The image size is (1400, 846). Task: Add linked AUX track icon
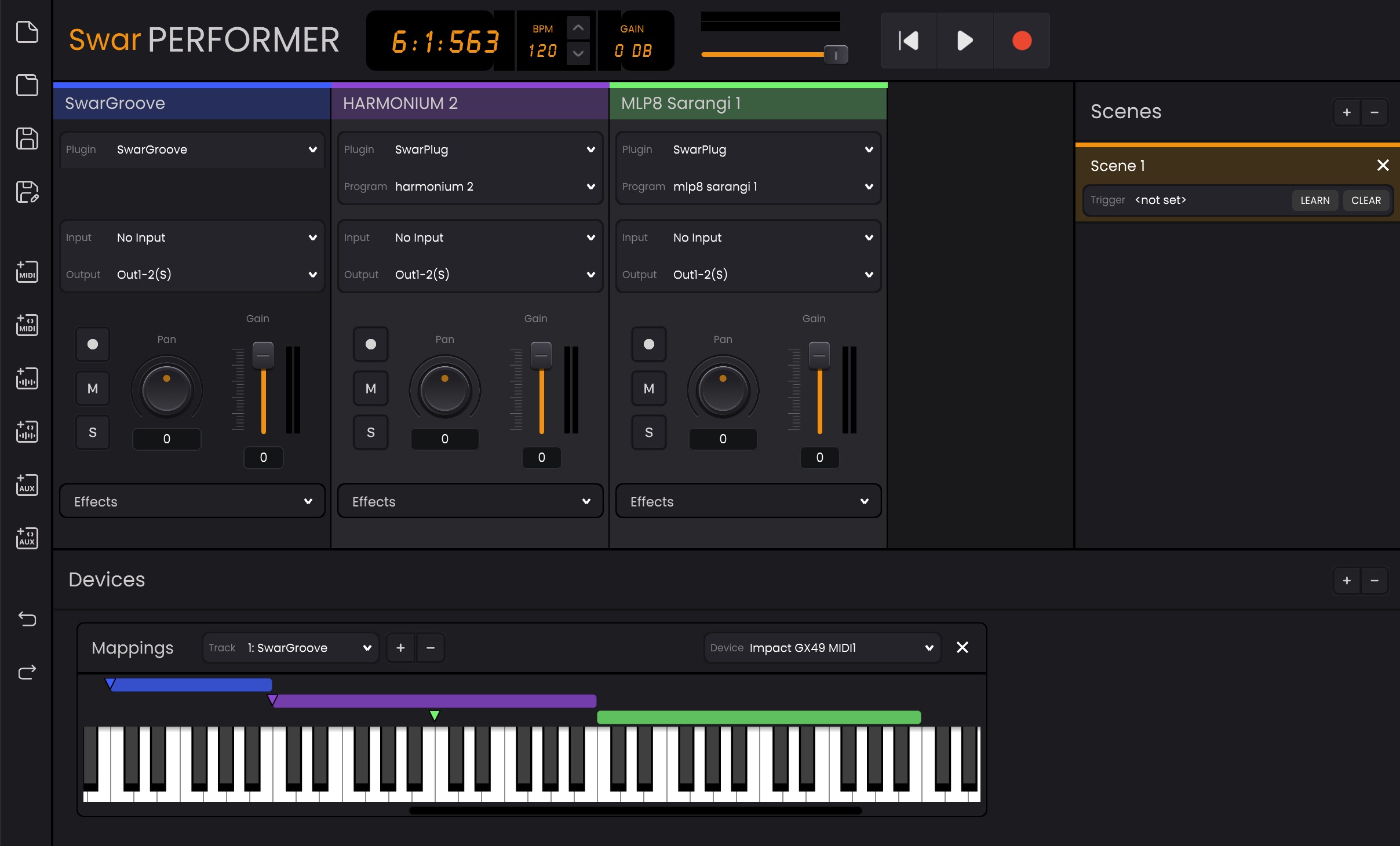coord(27,538)
